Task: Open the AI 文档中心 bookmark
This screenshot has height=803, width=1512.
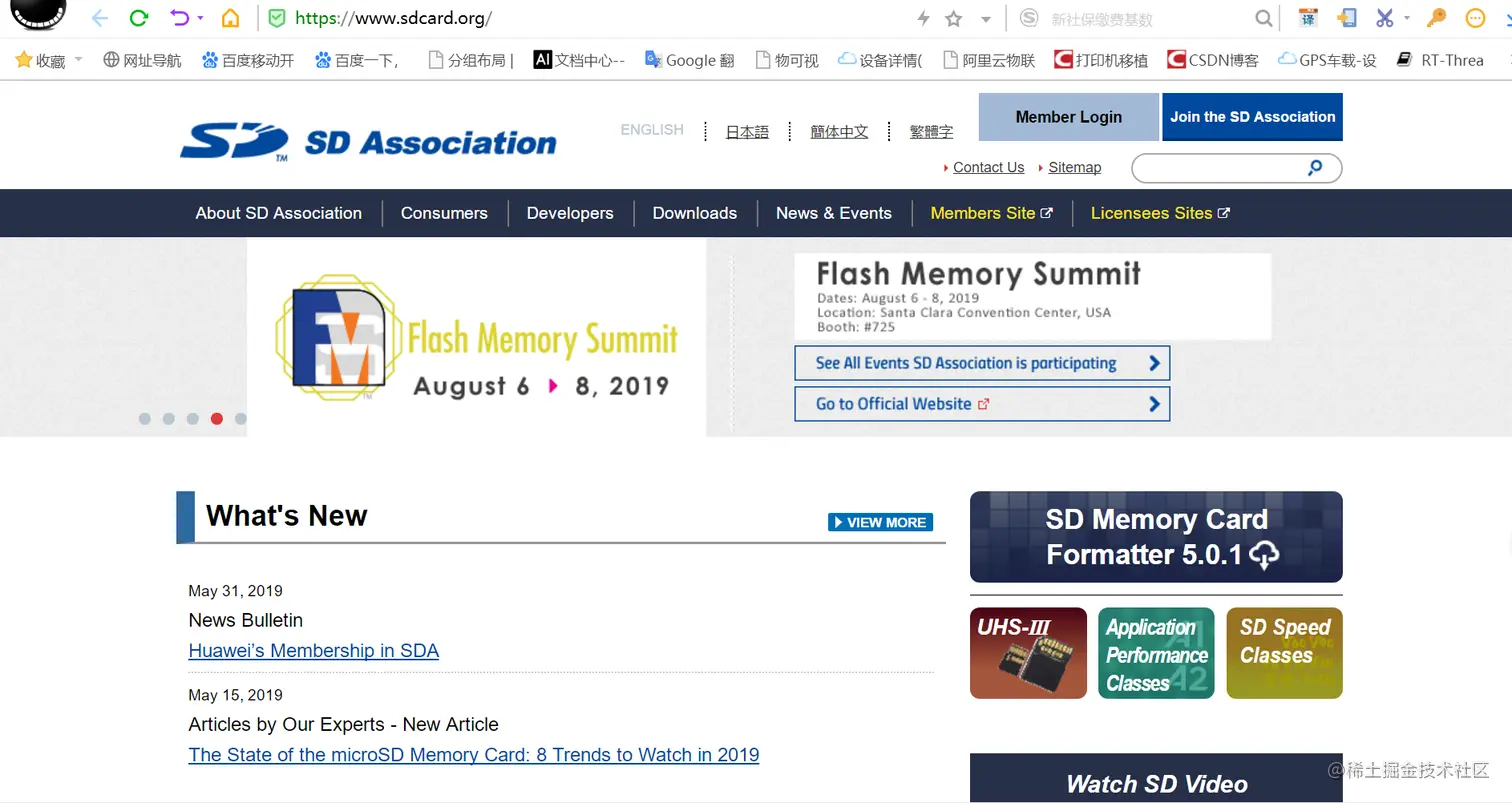Action: [x=579, y=60]
